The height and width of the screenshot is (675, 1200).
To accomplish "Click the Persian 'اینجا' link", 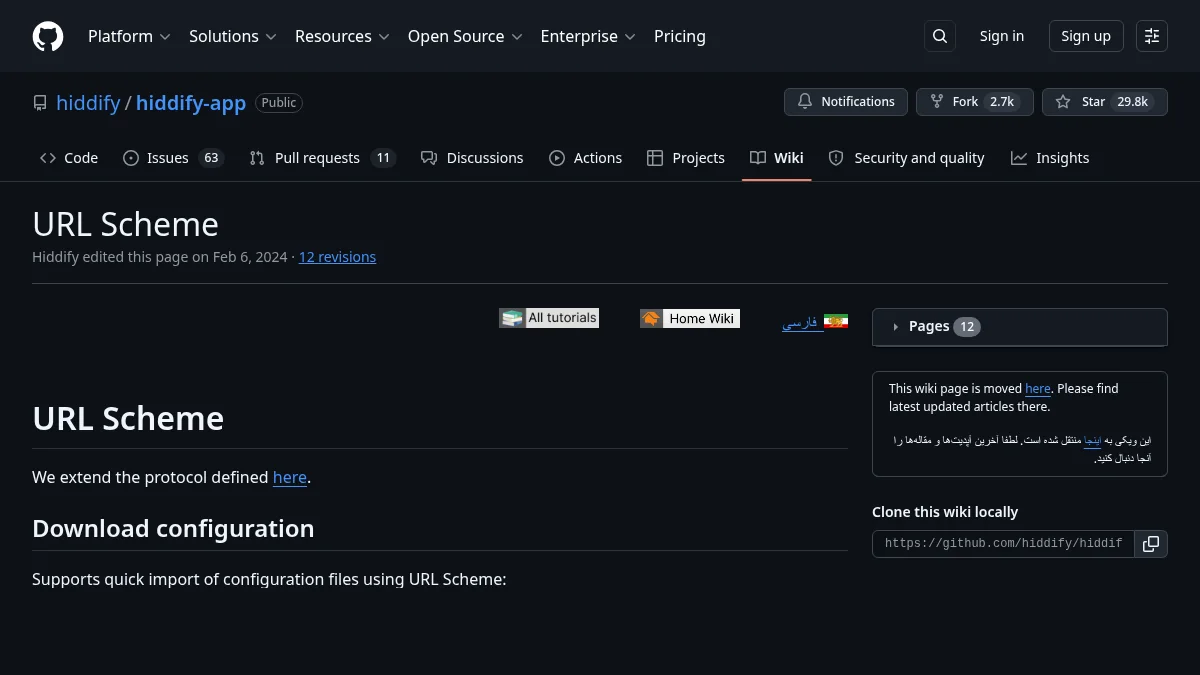I will pos(1092,440).
